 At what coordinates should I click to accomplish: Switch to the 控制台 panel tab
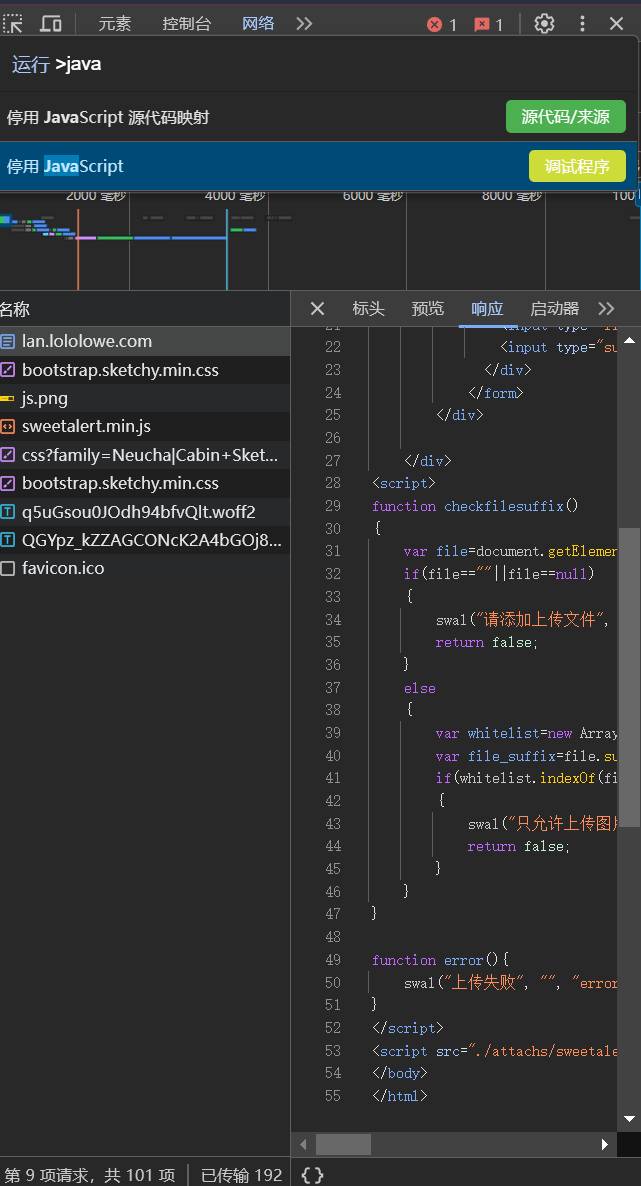[x=186, y=23]
